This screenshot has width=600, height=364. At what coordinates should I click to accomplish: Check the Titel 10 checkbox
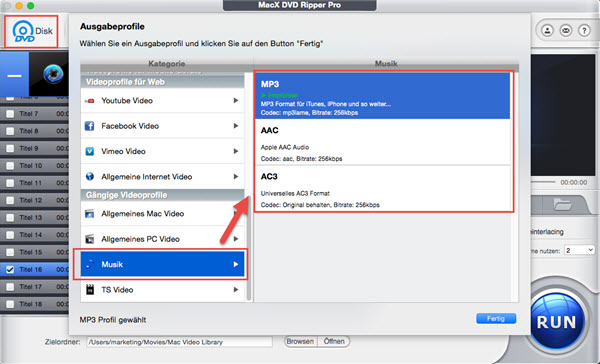click(10, 166)
